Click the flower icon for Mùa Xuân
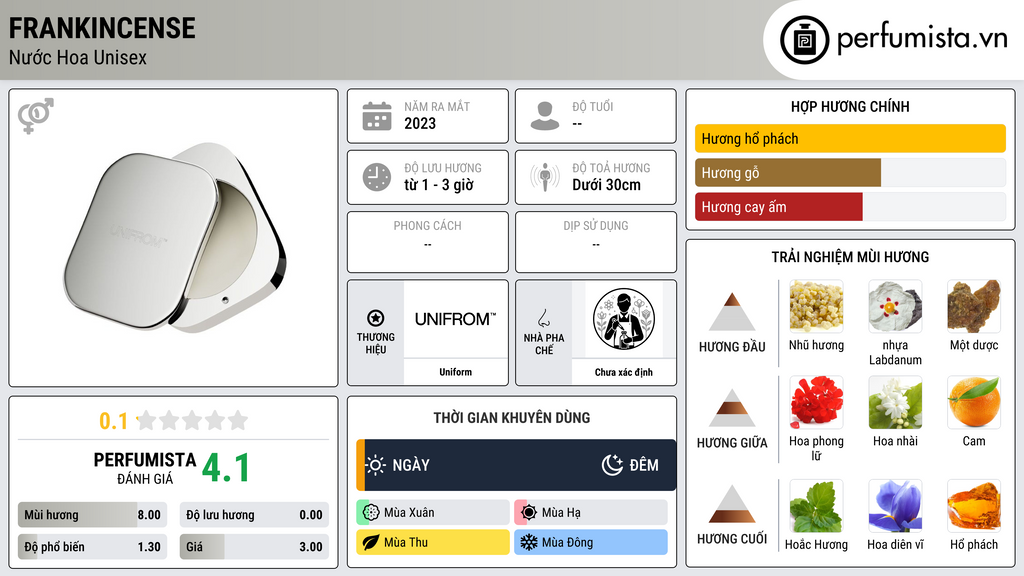 [371, 513]
